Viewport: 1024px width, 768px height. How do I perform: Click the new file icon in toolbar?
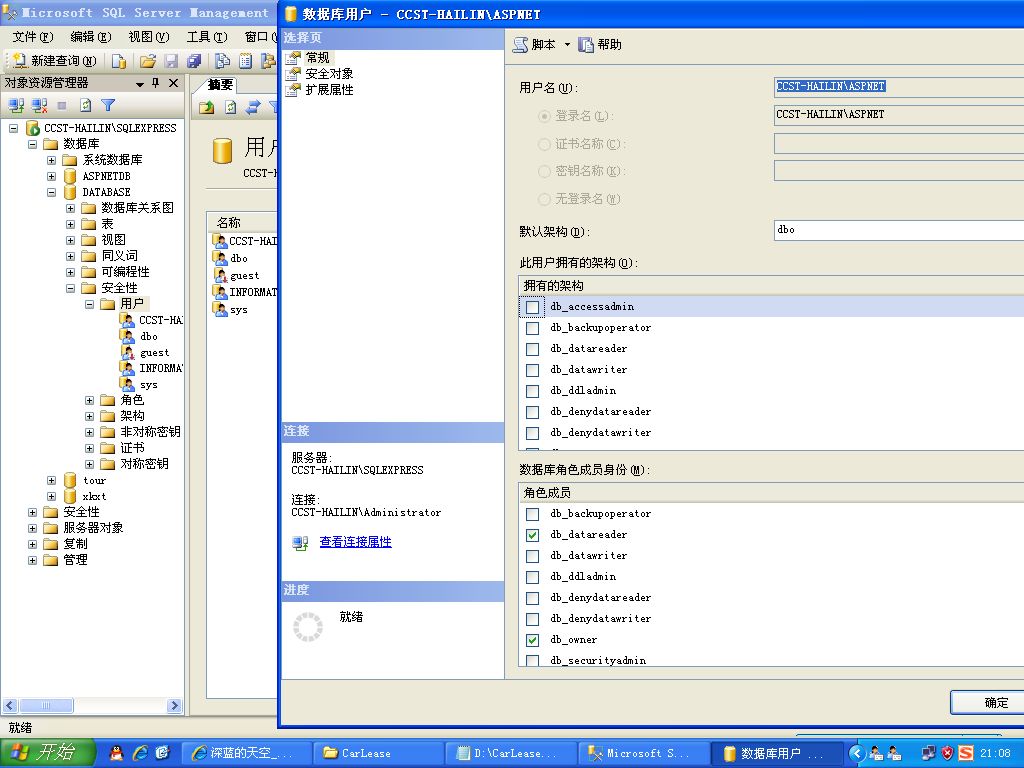[119, 61]
